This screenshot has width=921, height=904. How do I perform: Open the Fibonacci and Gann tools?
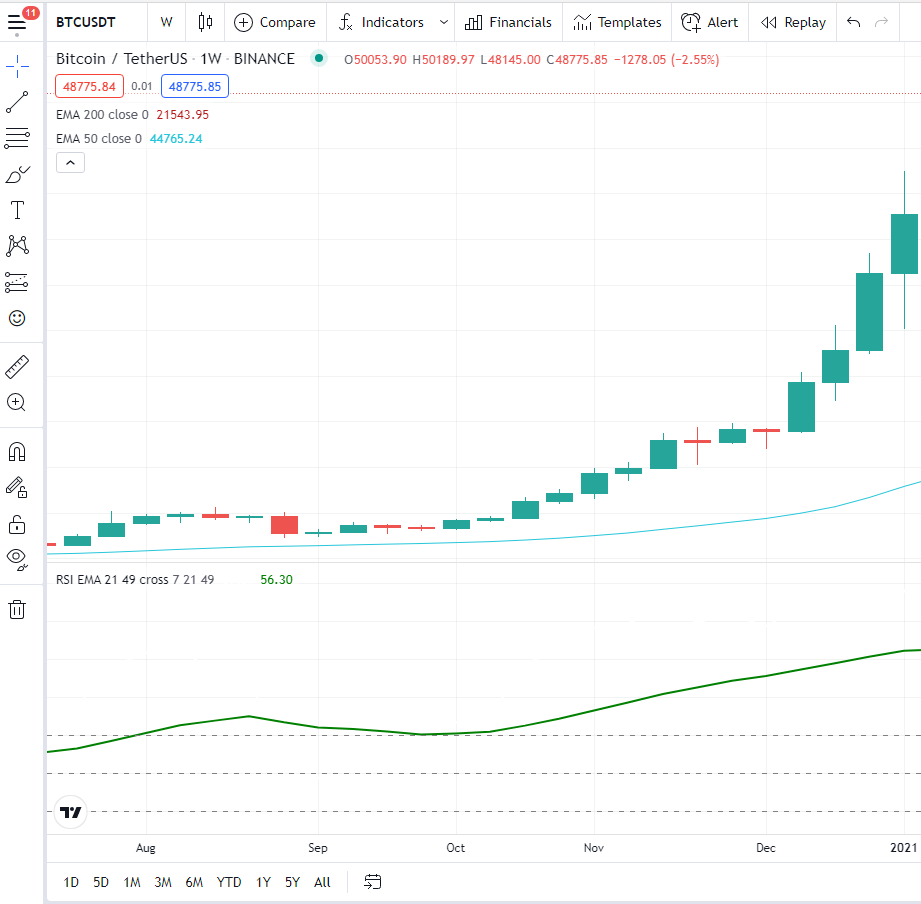[x=17, y=138]
